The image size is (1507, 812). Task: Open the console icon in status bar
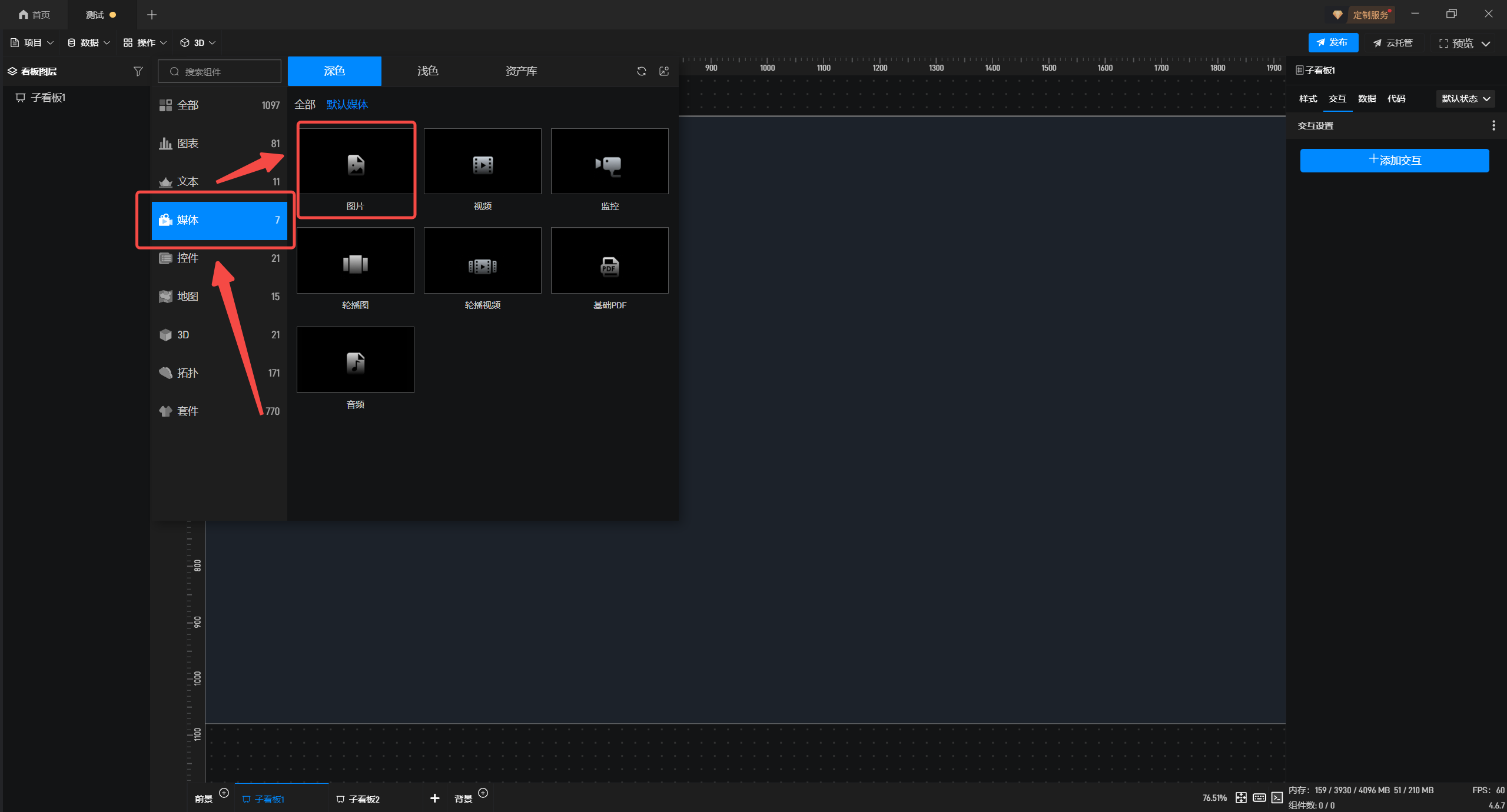[x=1277, y=797]
